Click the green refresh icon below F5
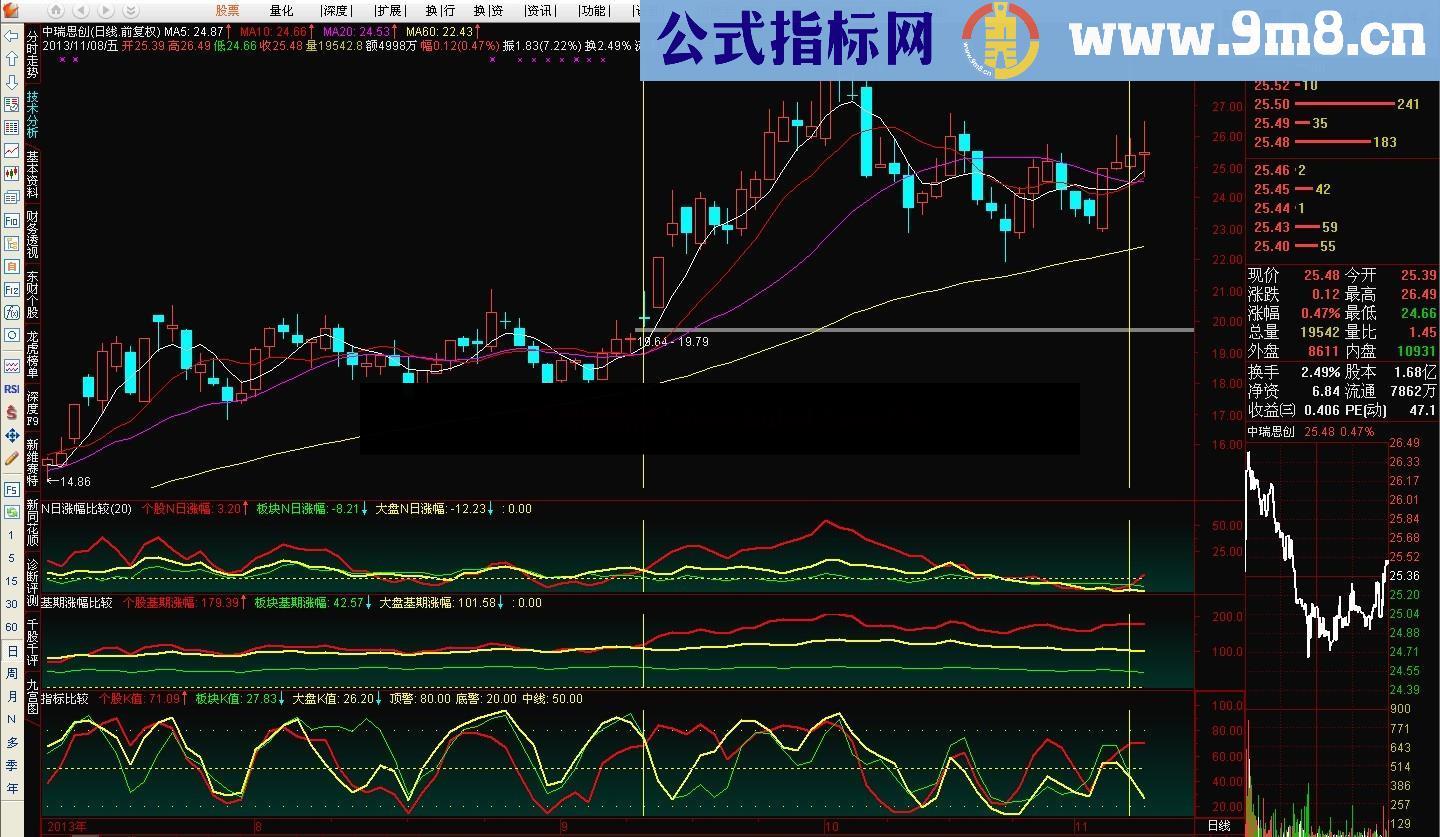Screen dimensions: 1440x837 click(x=11, y=512)
